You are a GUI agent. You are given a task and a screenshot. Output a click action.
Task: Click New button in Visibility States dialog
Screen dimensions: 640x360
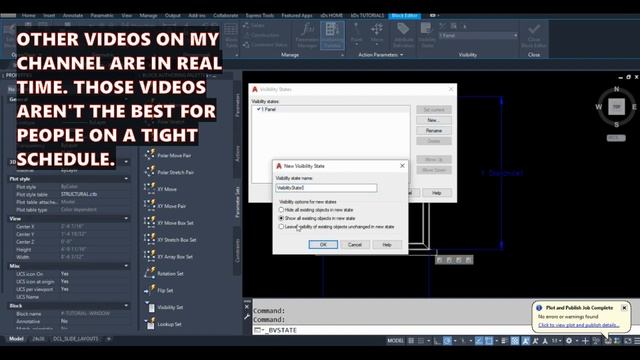[x=434, y=120]
